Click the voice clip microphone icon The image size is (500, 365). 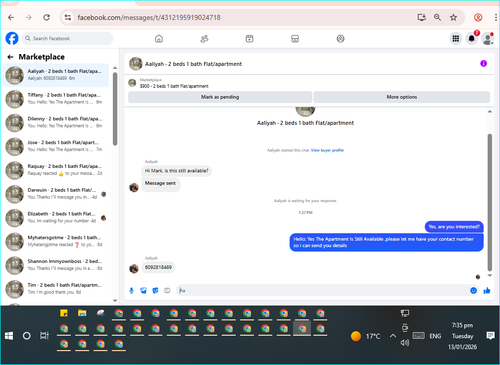pos(131,291)
